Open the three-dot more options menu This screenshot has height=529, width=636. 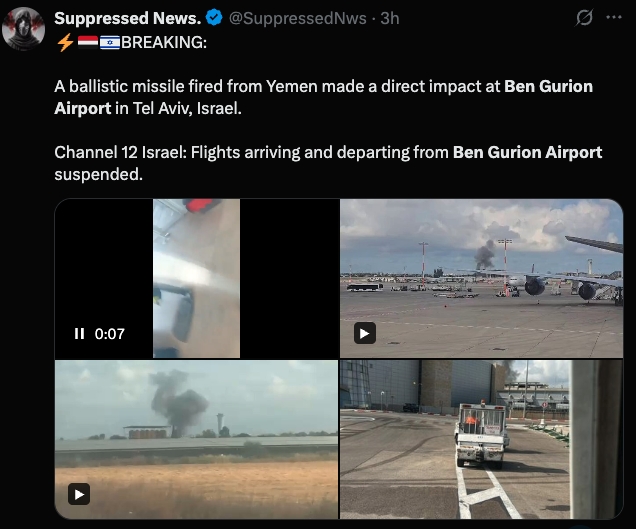[614, 17]
